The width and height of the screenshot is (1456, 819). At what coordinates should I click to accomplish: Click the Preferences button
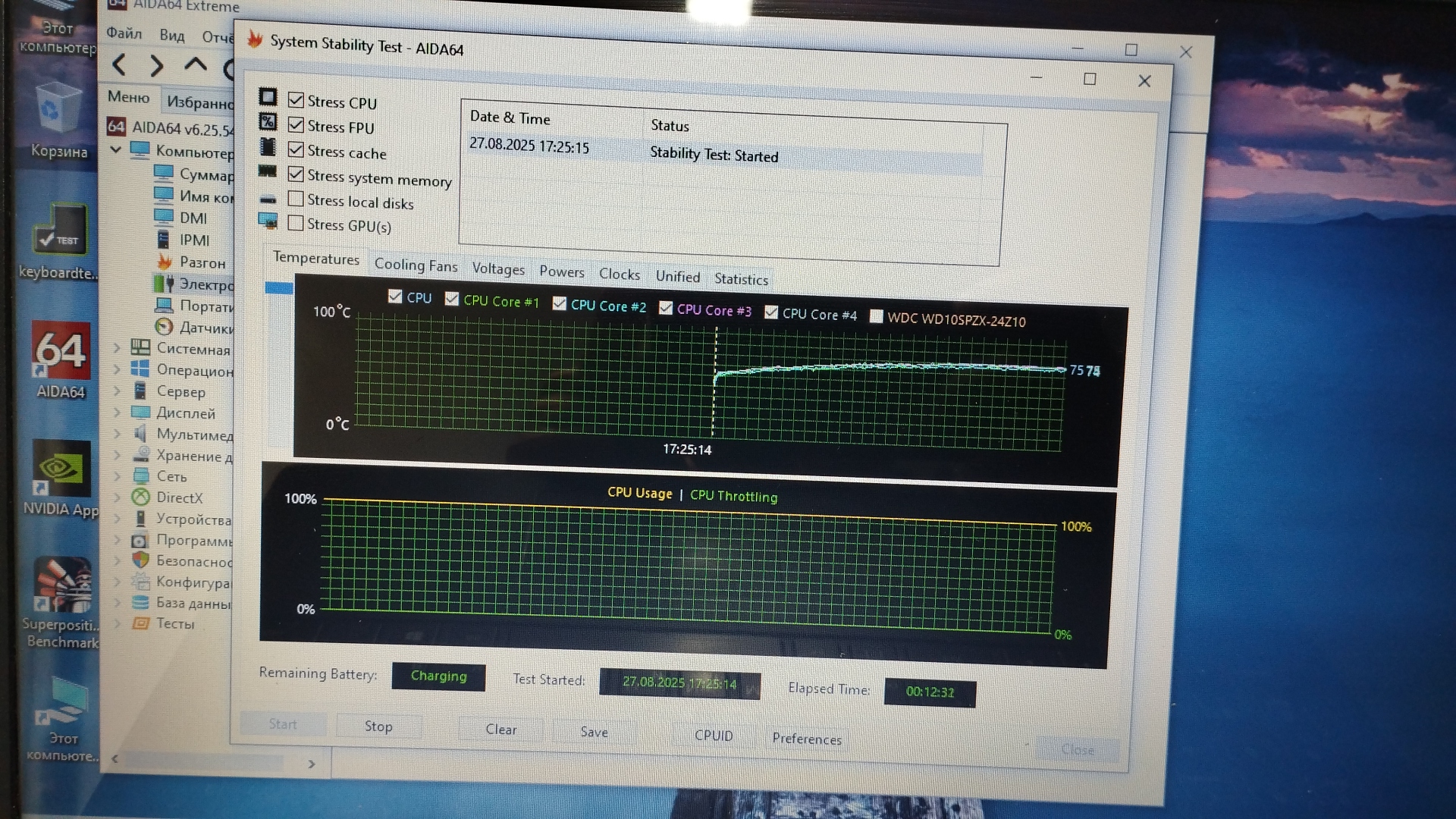tap(807, 739)
